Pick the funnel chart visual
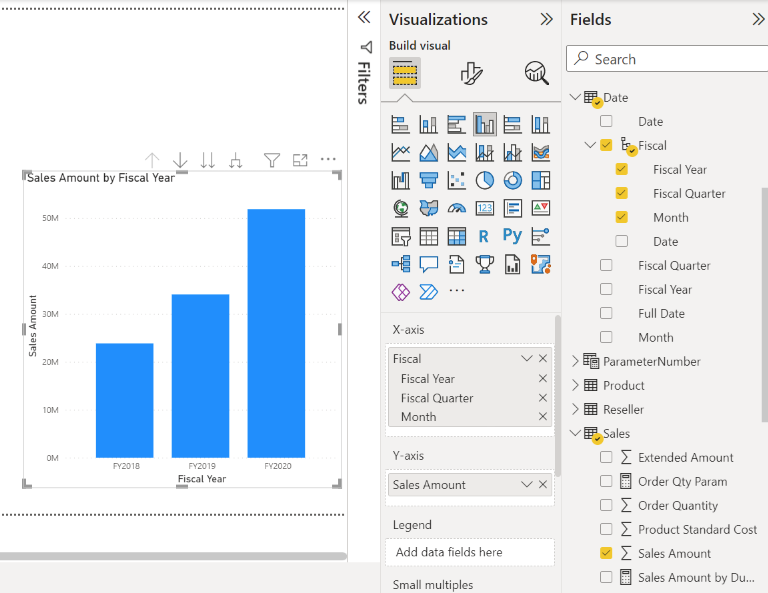Screen dimensions: 768x593 tap(429, 180)
